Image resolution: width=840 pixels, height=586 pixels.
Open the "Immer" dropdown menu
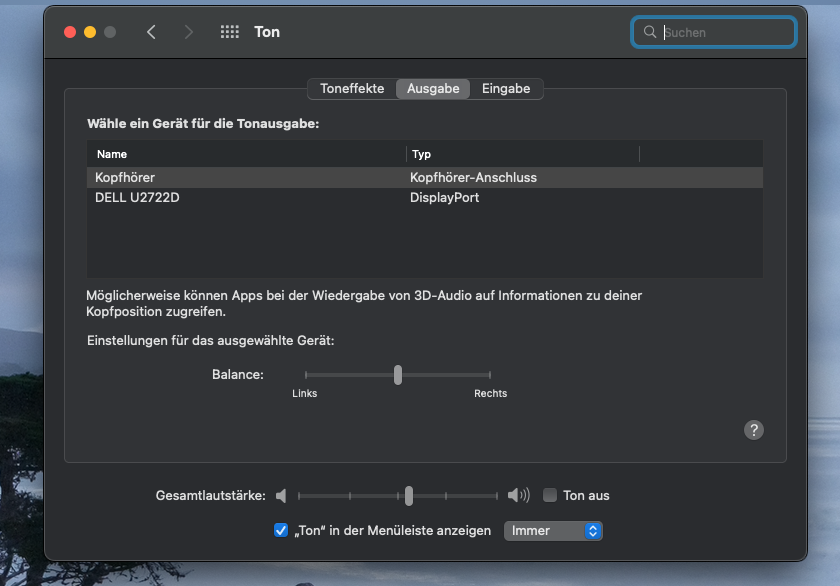pyautogui.click(x=553, y=530)
